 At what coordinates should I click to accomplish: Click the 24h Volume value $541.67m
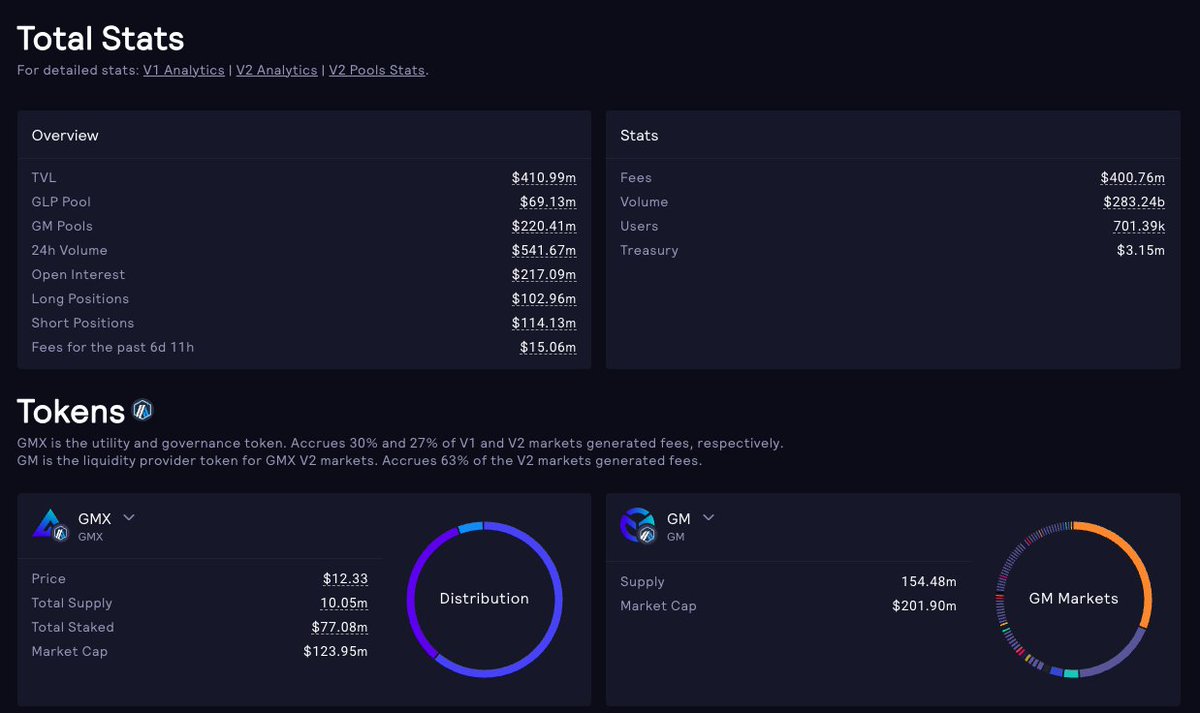coord(544,250)
